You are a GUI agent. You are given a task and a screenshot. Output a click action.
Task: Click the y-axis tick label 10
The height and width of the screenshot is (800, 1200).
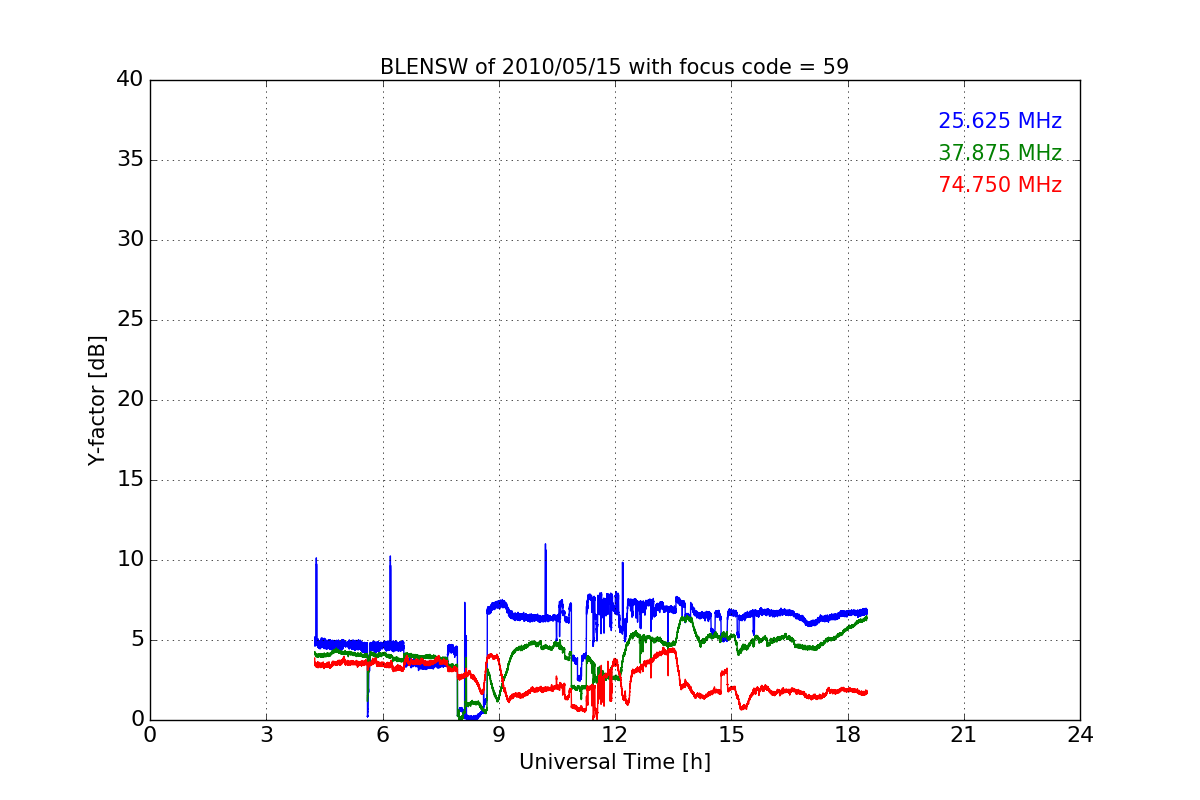(x=130, y=560)
